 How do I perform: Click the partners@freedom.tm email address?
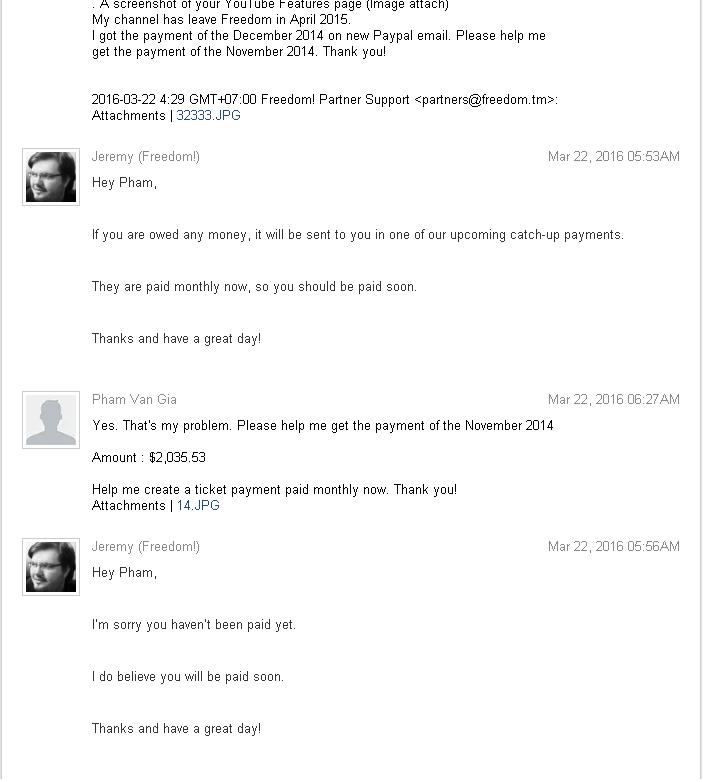[486, 100]
